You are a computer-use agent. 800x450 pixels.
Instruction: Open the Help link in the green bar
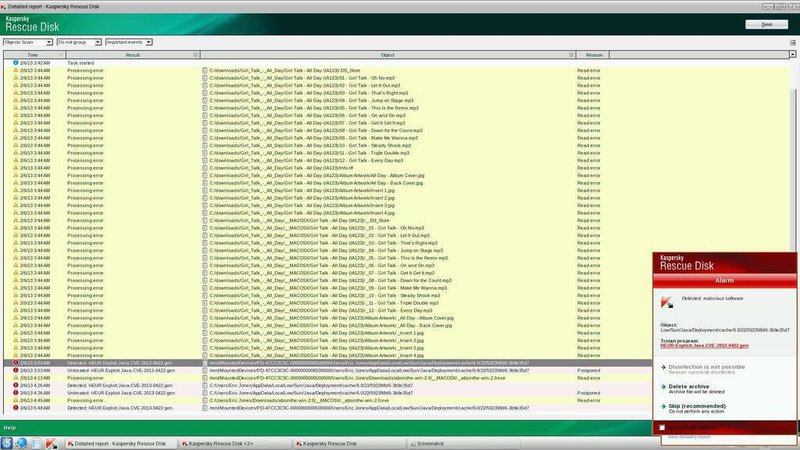coord(9,428)
